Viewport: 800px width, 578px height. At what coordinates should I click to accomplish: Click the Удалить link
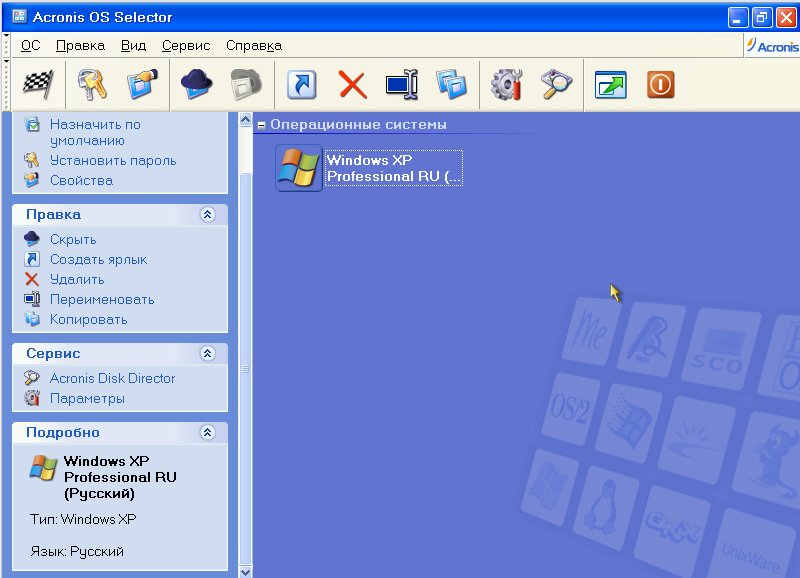[x=77, y=280]
